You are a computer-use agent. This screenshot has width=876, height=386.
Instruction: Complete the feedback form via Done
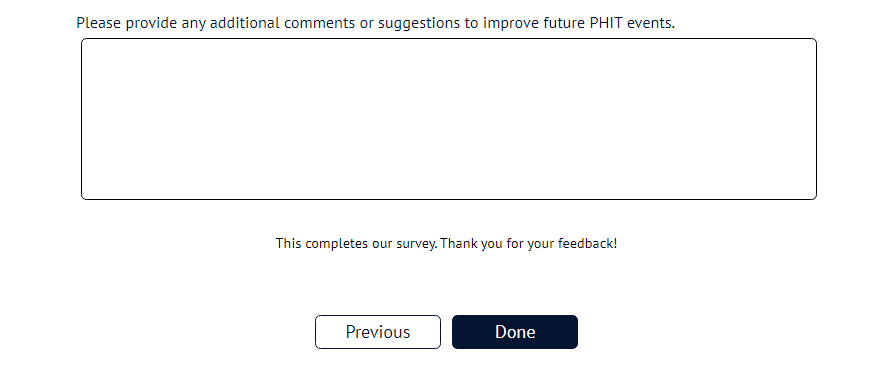click(515, 332)
